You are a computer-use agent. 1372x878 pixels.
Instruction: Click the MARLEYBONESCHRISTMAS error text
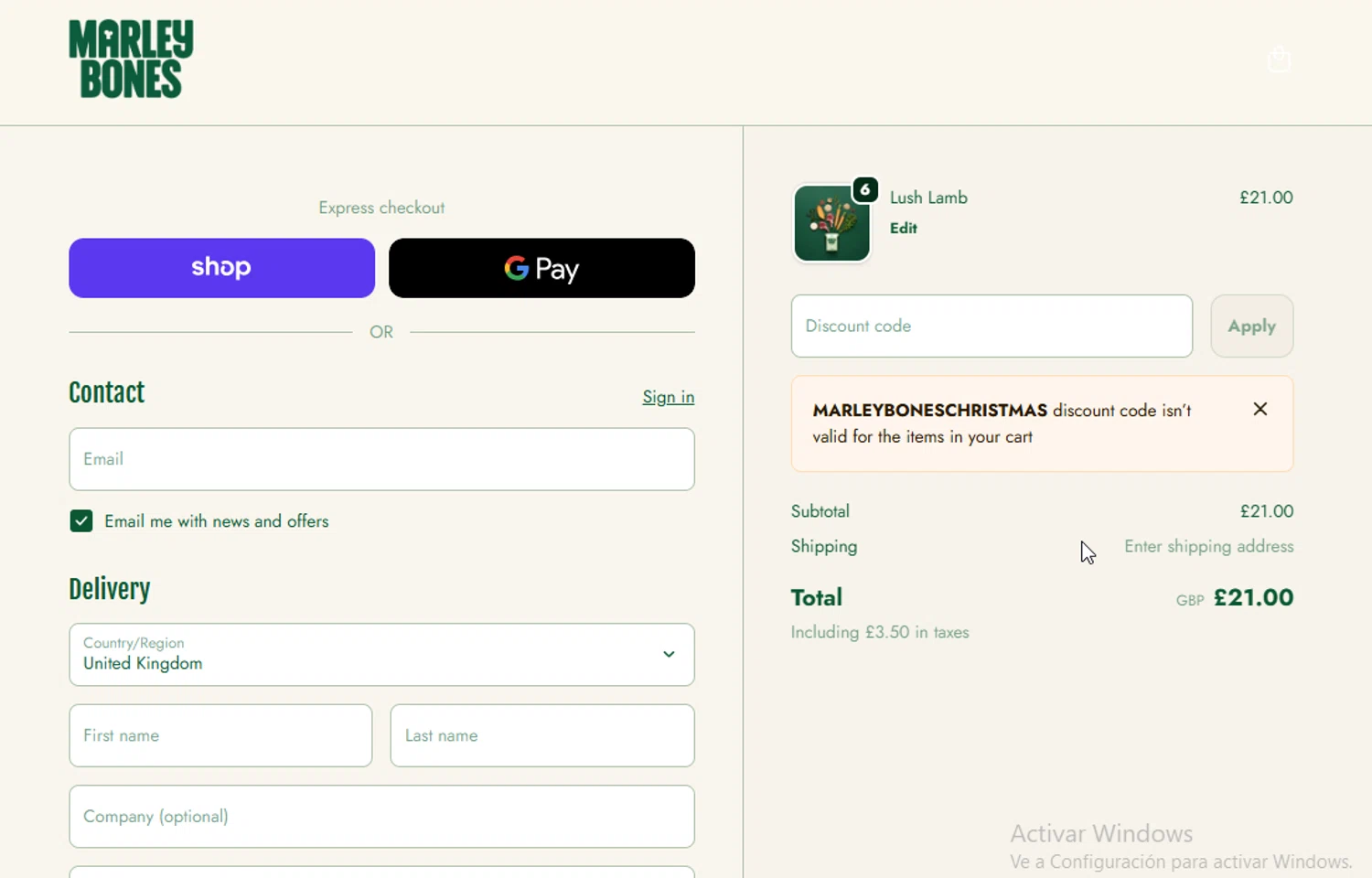pos(1002,423)
